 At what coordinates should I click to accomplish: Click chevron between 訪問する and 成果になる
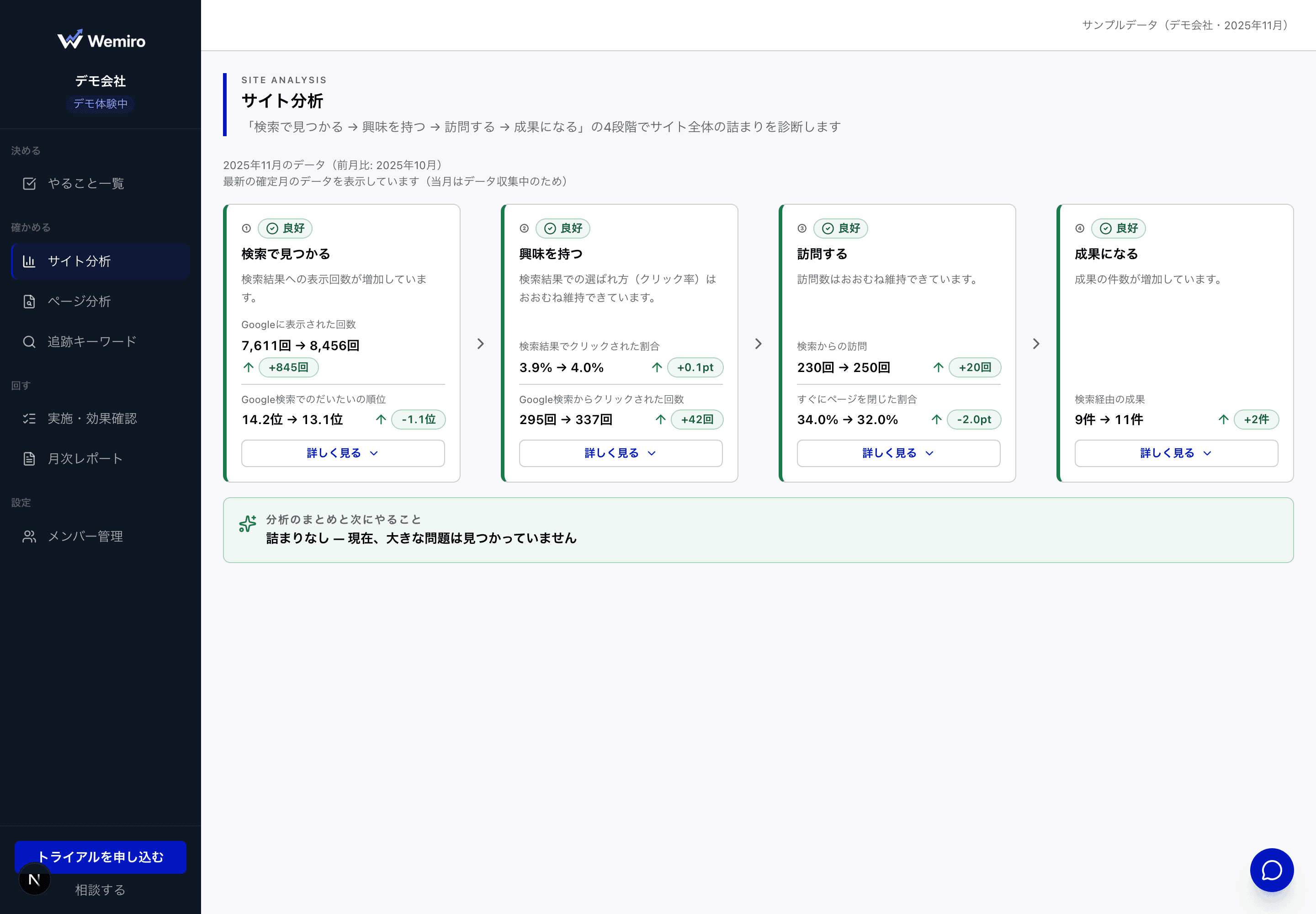point(1036,344)
